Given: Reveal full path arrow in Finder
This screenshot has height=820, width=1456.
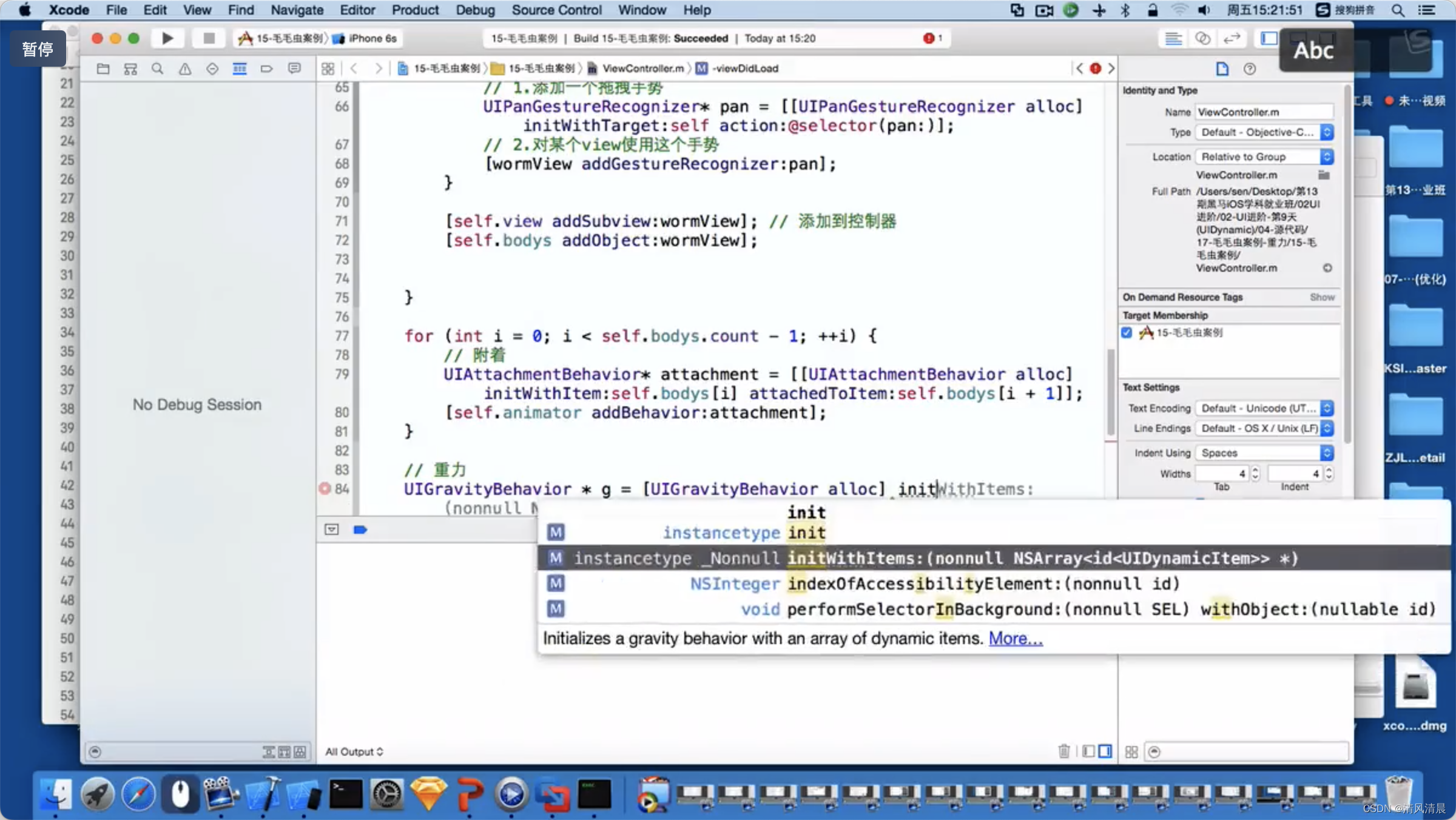Looking at the screenshot, I should pos(1327,268).
